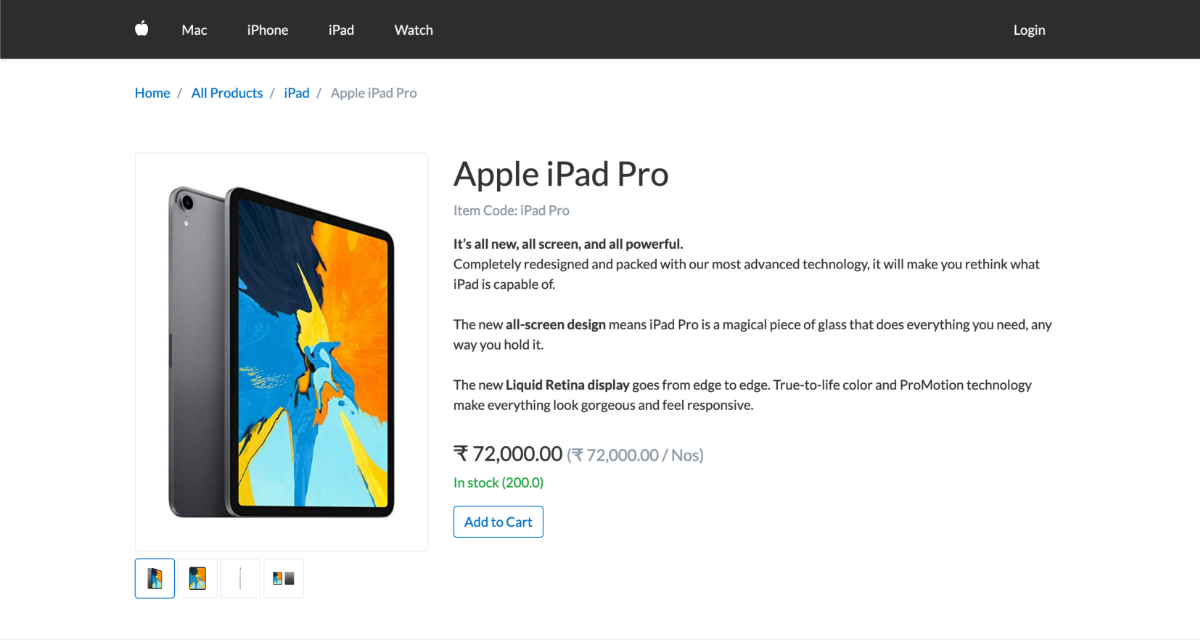The height and width of the screenshot is (643, 1200).
Task: Add to Cart button click
Action: click(x=498, y=522)
